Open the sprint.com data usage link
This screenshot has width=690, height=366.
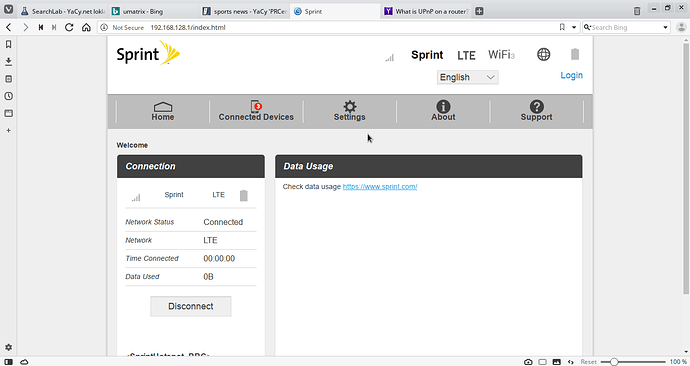tap(380, 187)
